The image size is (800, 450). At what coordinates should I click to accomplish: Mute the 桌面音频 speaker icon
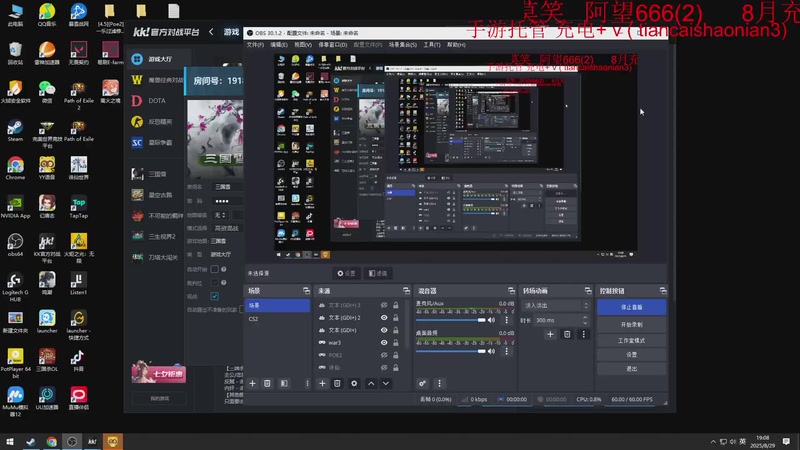pyautogui.click(x=491, y=351)
